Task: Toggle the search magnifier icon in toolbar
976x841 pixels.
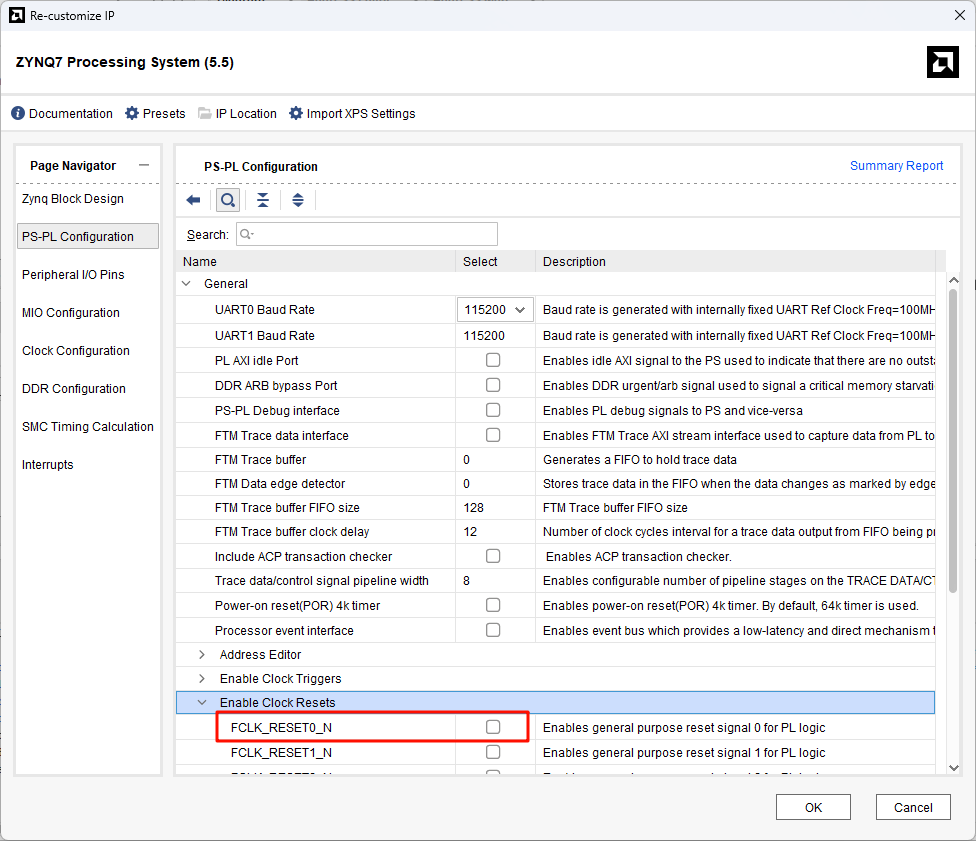Action: (228, 200)
